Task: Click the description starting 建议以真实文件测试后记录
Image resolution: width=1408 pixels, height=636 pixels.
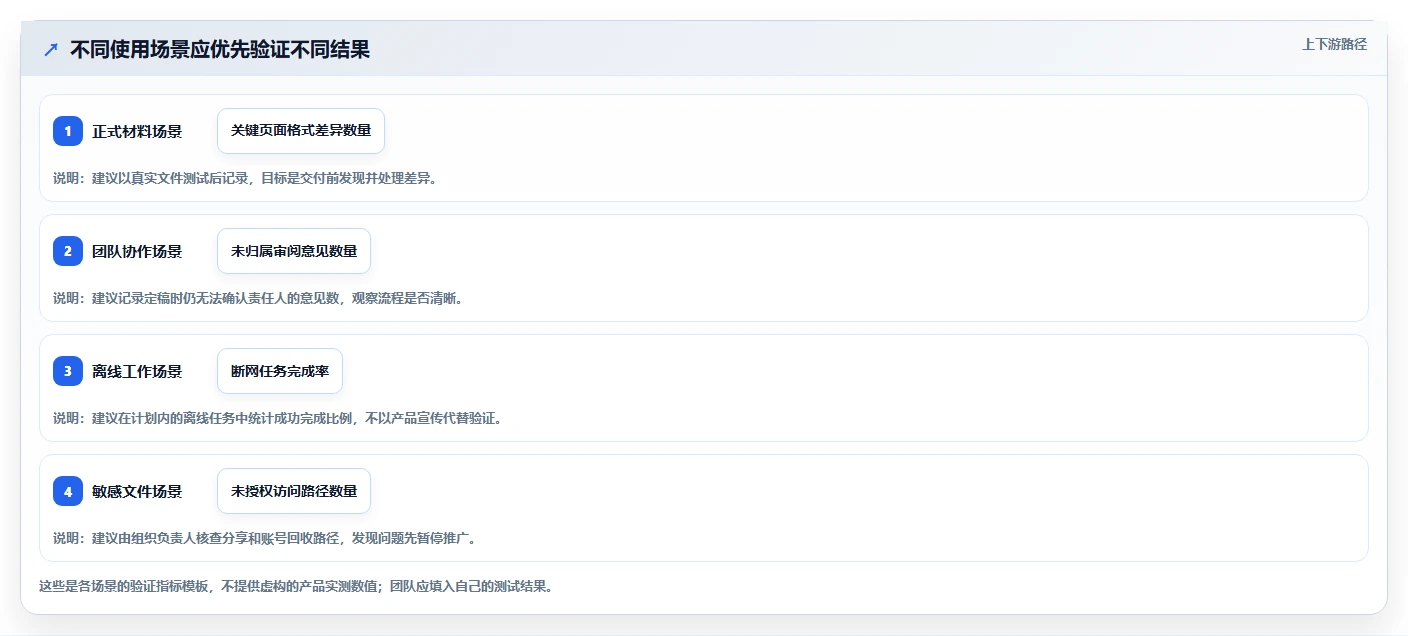Action: [x=245, y=178]
